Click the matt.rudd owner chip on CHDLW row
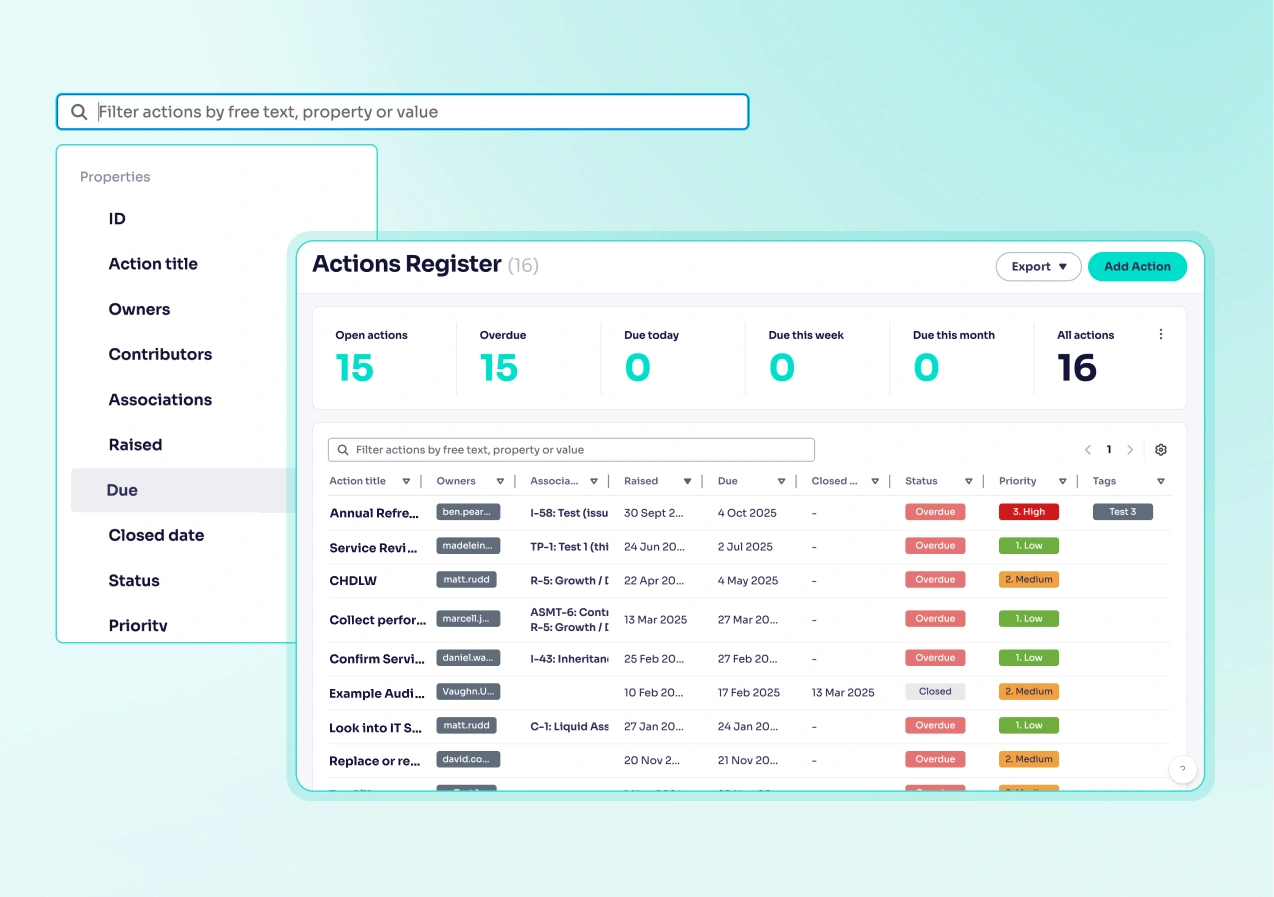This screenshot has width=1274, height=897. pos(466,579)
